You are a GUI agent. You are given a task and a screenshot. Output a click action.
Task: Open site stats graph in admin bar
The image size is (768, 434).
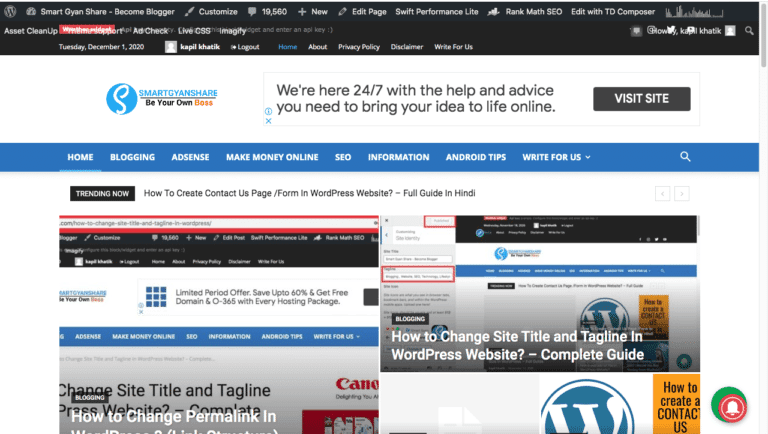pyautogui.click(x=694, y=11)
